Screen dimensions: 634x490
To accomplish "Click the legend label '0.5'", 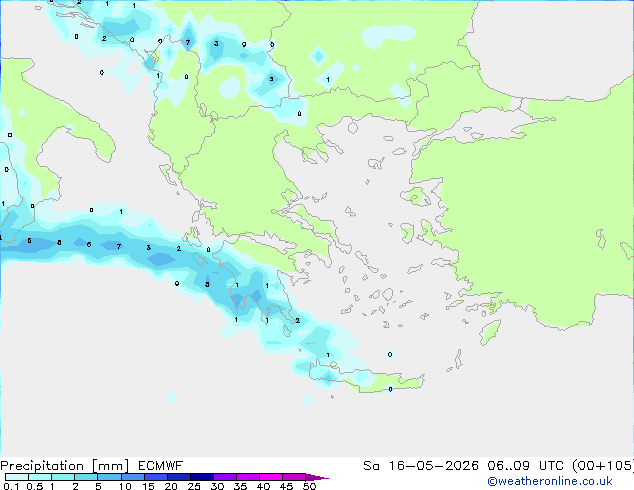I will tap(35, 486).
